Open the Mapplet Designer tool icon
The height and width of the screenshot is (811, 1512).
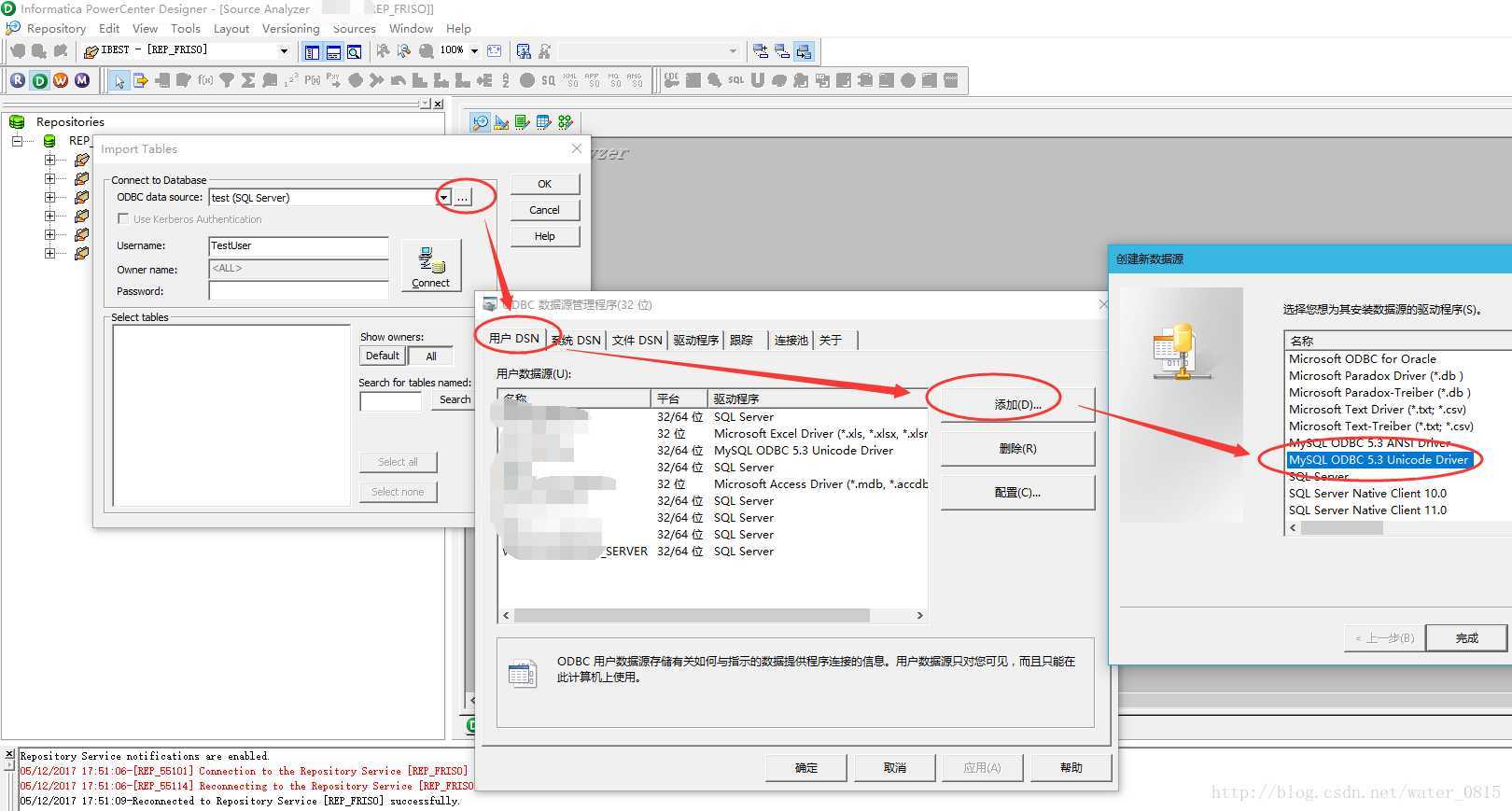point(544,122)
